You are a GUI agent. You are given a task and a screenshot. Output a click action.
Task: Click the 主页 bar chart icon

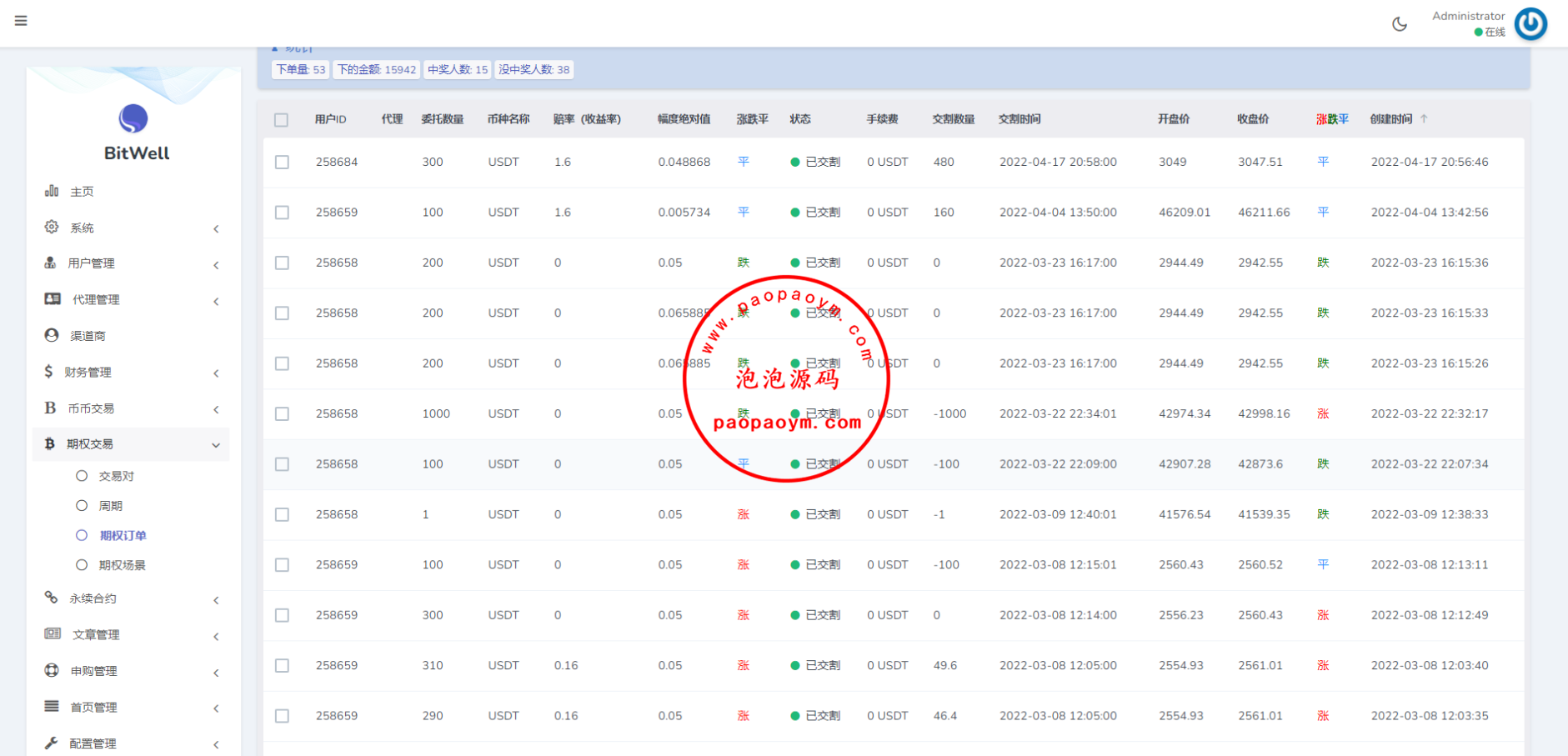coord(52,191)
